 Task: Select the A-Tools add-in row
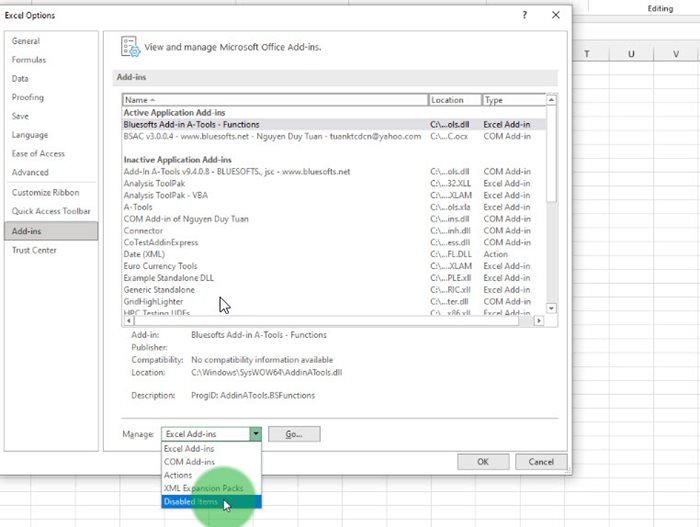pos(334,207)
